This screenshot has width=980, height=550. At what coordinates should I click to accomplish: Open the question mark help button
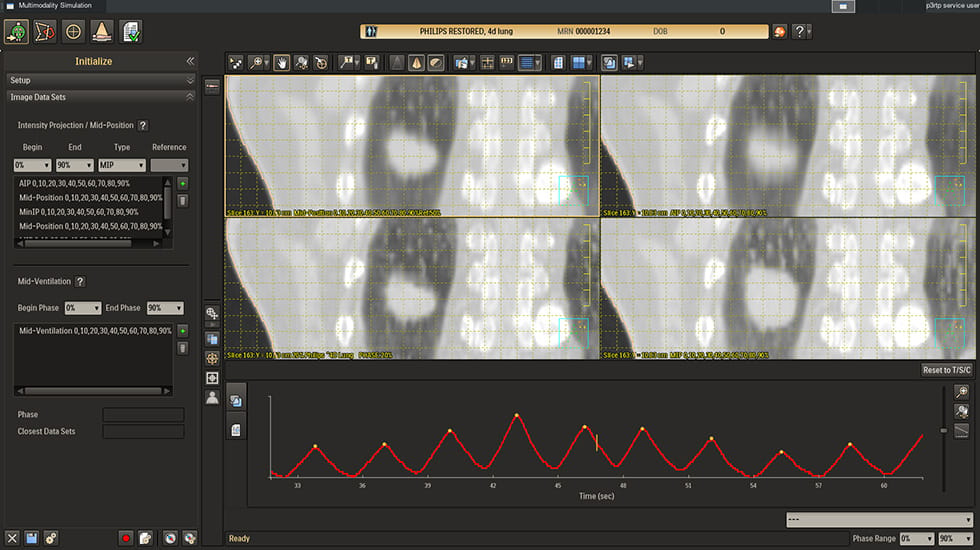click(800, 31)
